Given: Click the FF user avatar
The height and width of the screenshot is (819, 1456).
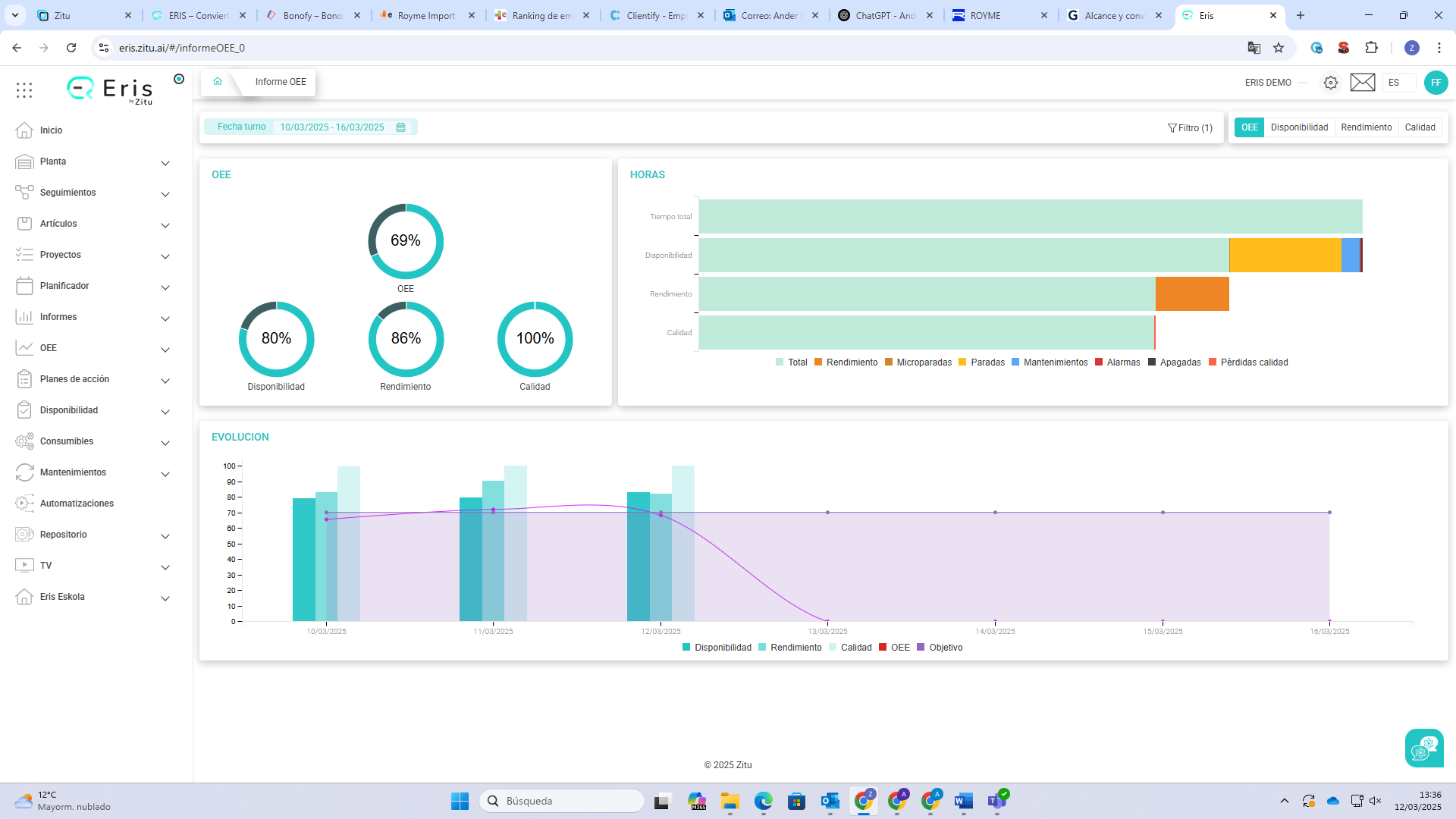Looking at the screenshot, I should (1436, 83).
